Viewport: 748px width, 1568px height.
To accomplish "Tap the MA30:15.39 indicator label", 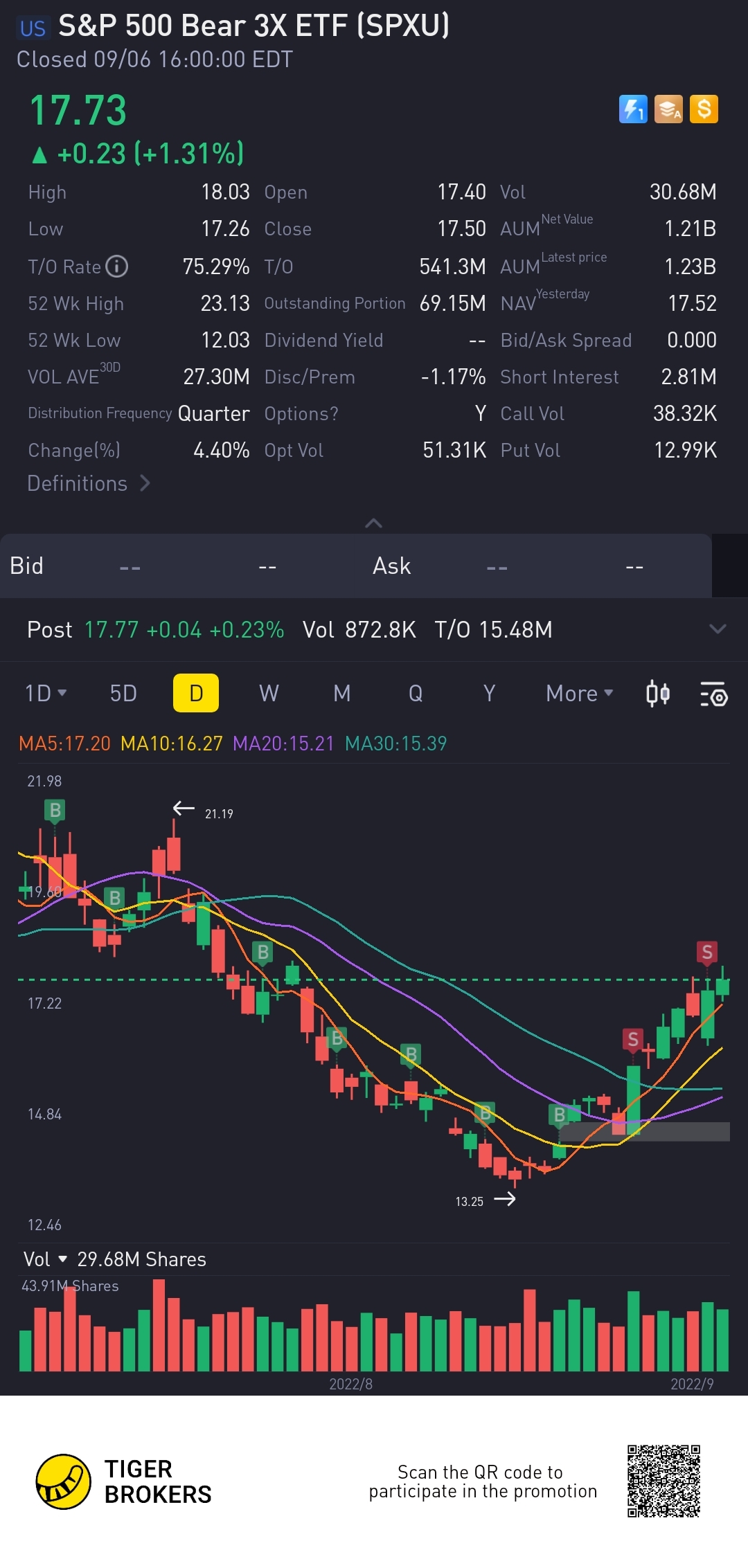I will (x=395, y=744).
